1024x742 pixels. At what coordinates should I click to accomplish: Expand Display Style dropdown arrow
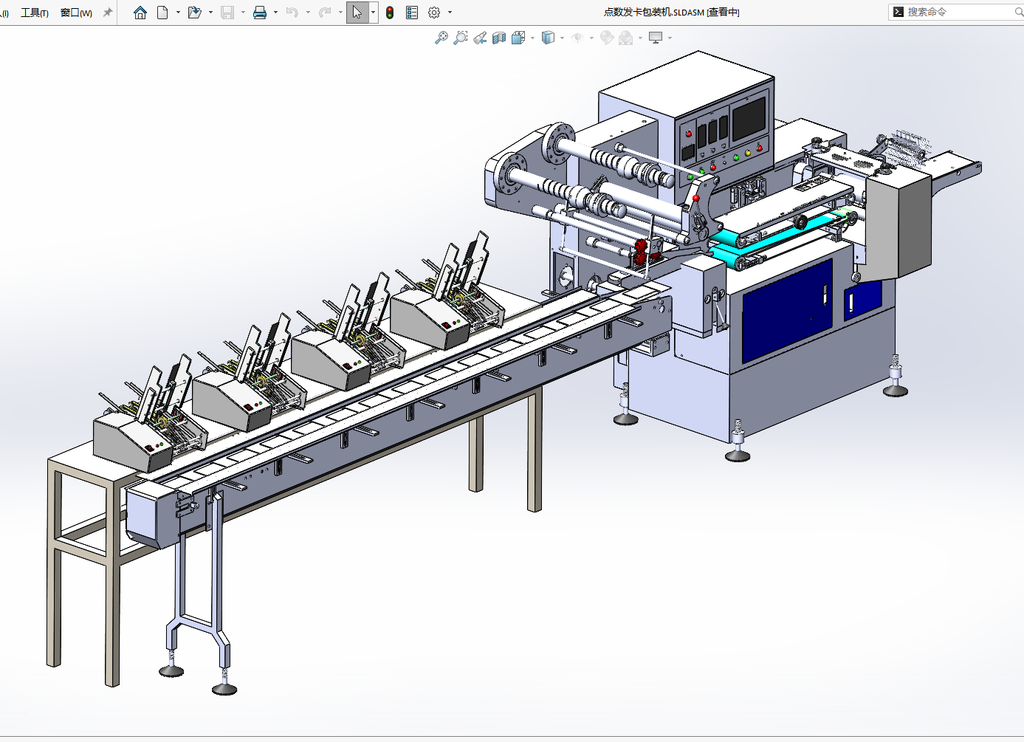tap(562, 38)
